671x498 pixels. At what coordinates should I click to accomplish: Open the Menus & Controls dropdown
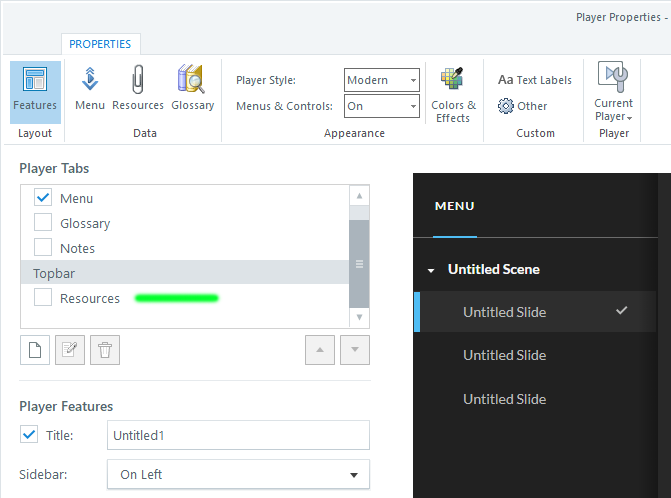coord(382,106)
